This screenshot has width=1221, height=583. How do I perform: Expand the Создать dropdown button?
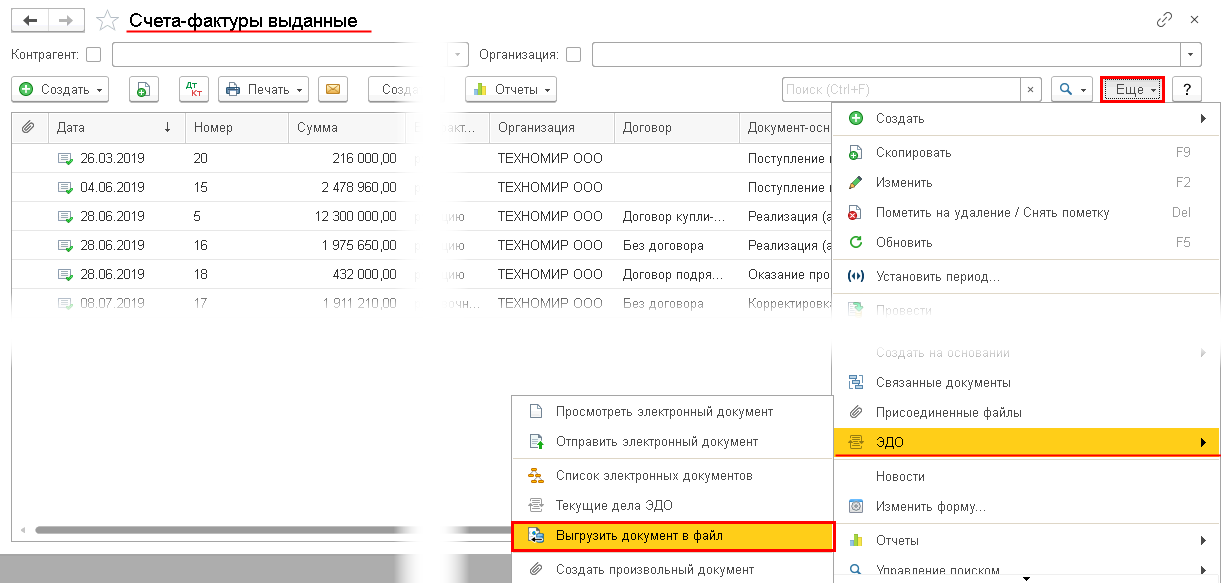pyautogui.click(x=61, y=89)
